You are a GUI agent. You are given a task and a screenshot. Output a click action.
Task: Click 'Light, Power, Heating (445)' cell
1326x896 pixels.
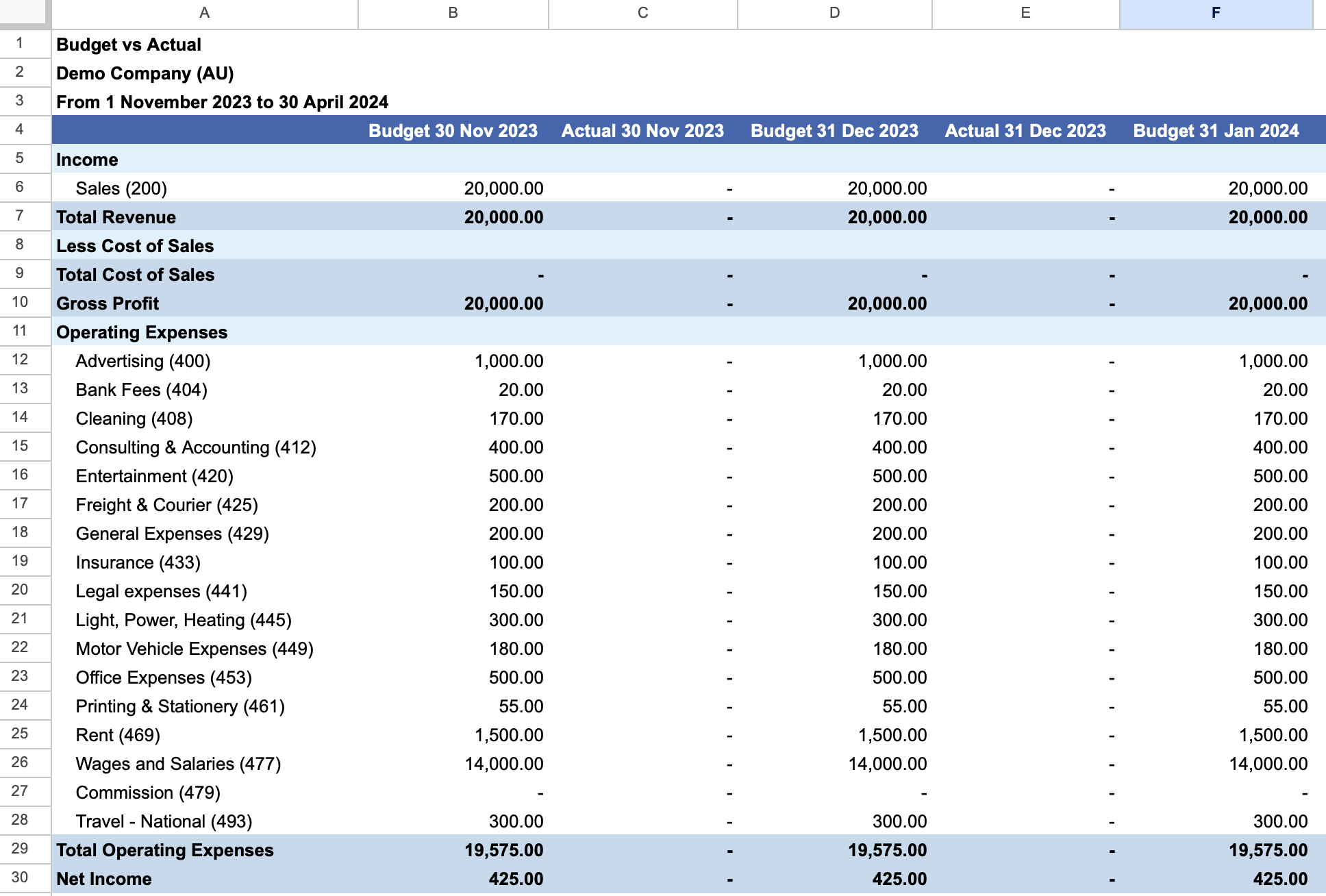[205, 620]
